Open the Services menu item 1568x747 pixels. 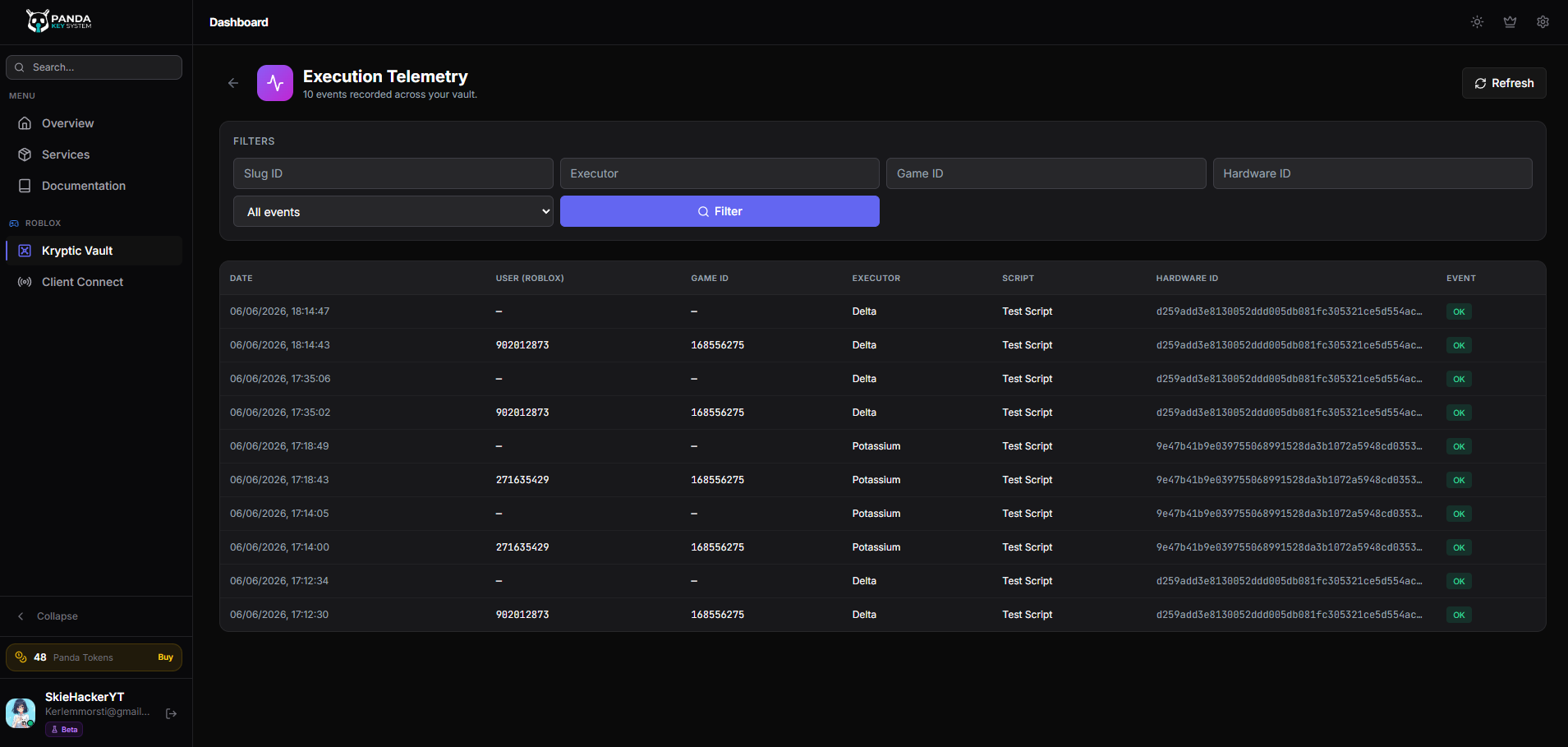point(94,154)
